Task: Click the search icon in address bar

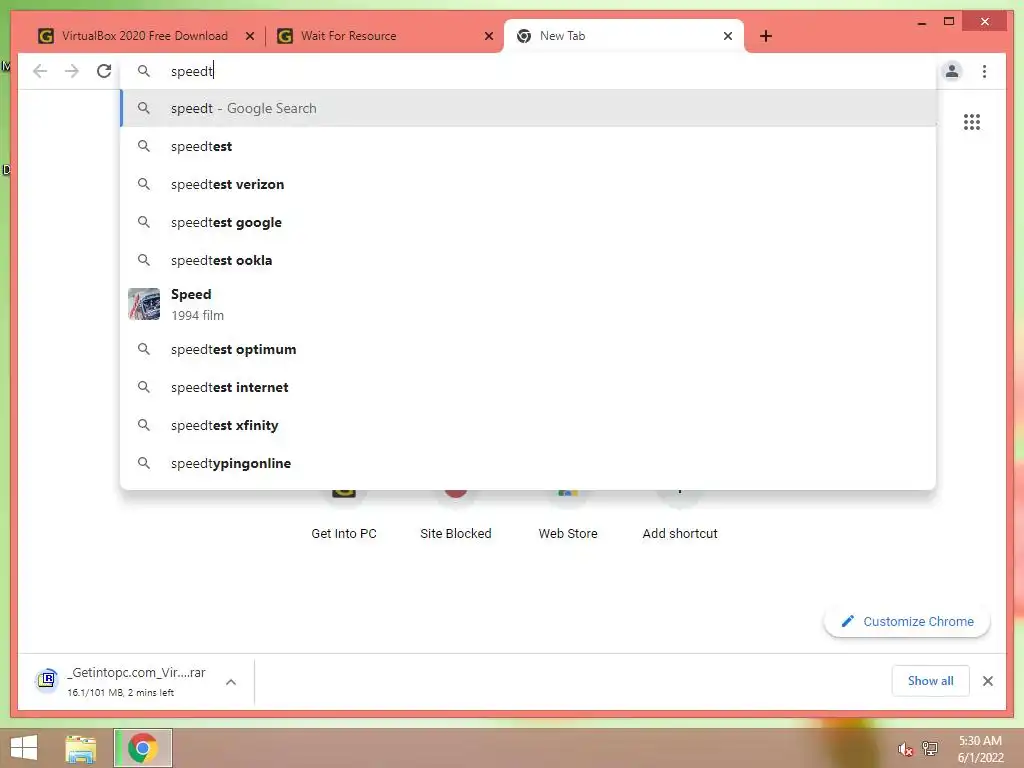Action: [x=144, y=71]
